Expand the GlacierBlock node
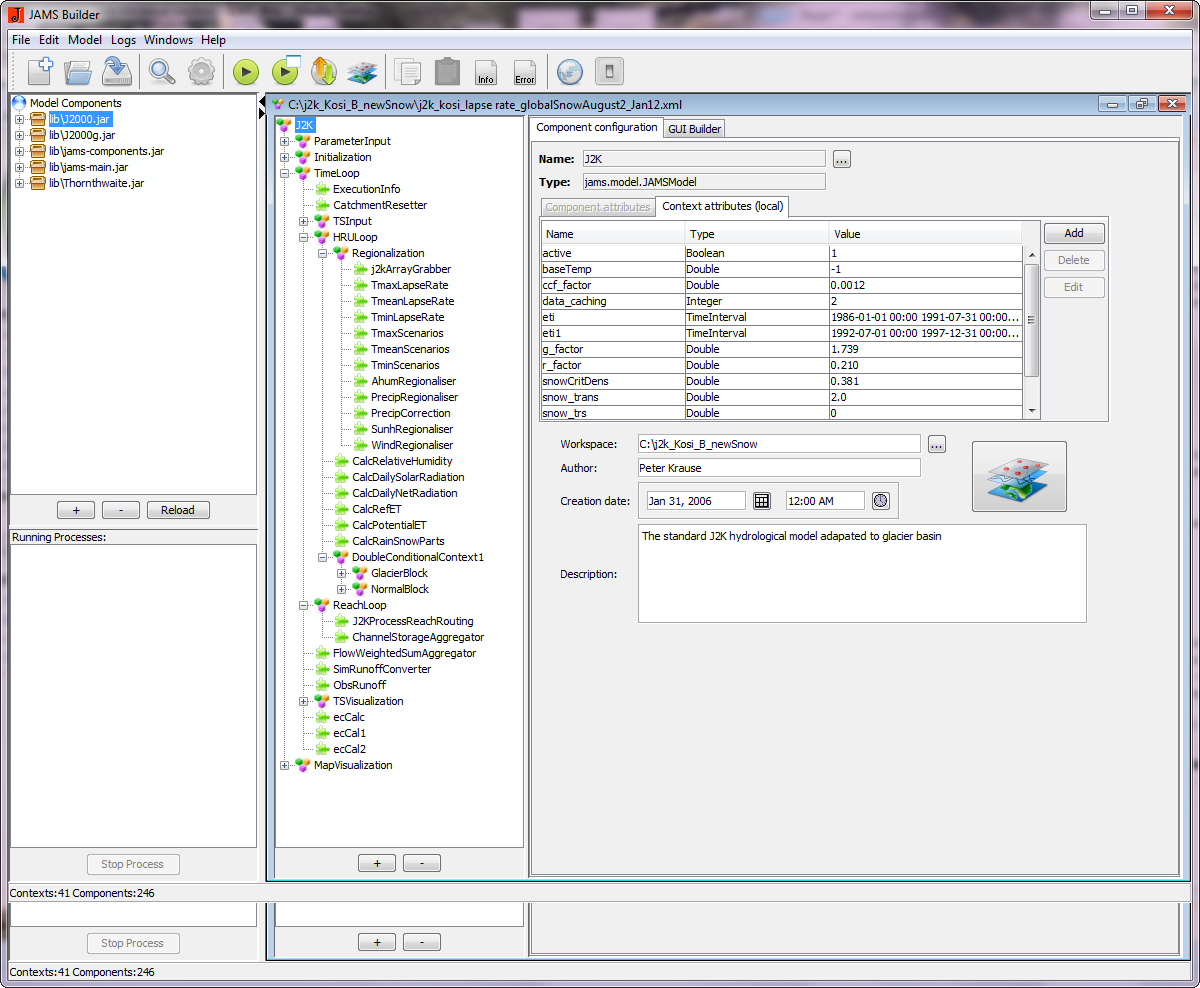 point(342,573)
